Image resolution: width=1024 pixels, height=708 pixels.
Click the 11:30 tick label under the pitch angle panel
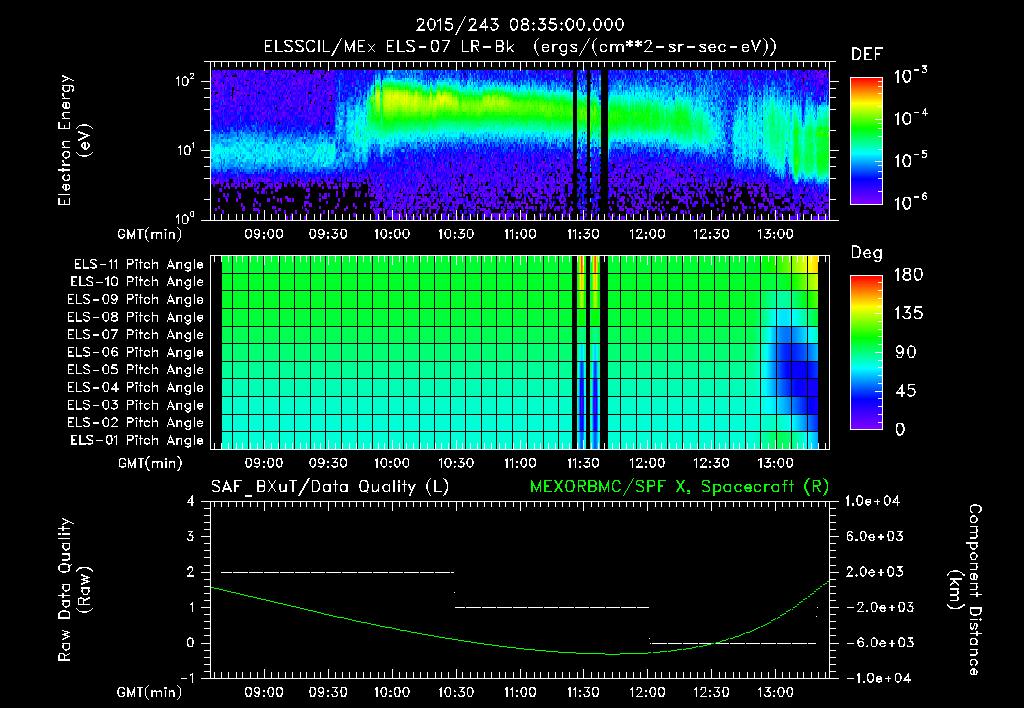tap(583, 463)
